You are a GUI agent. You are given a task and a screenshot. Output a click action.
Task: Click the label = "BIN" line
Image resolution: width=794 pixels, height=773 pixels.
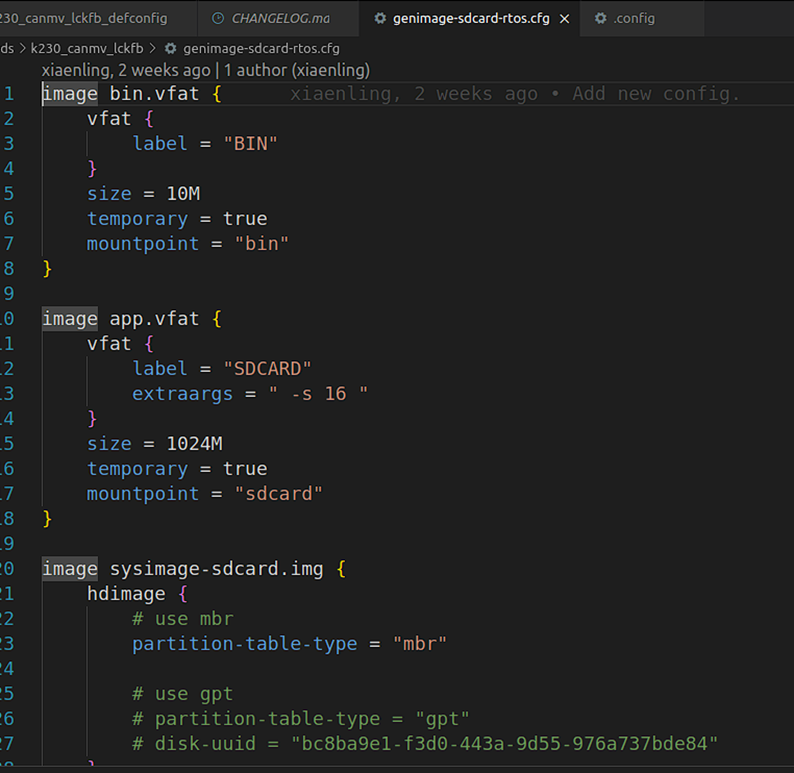[205, 144]
